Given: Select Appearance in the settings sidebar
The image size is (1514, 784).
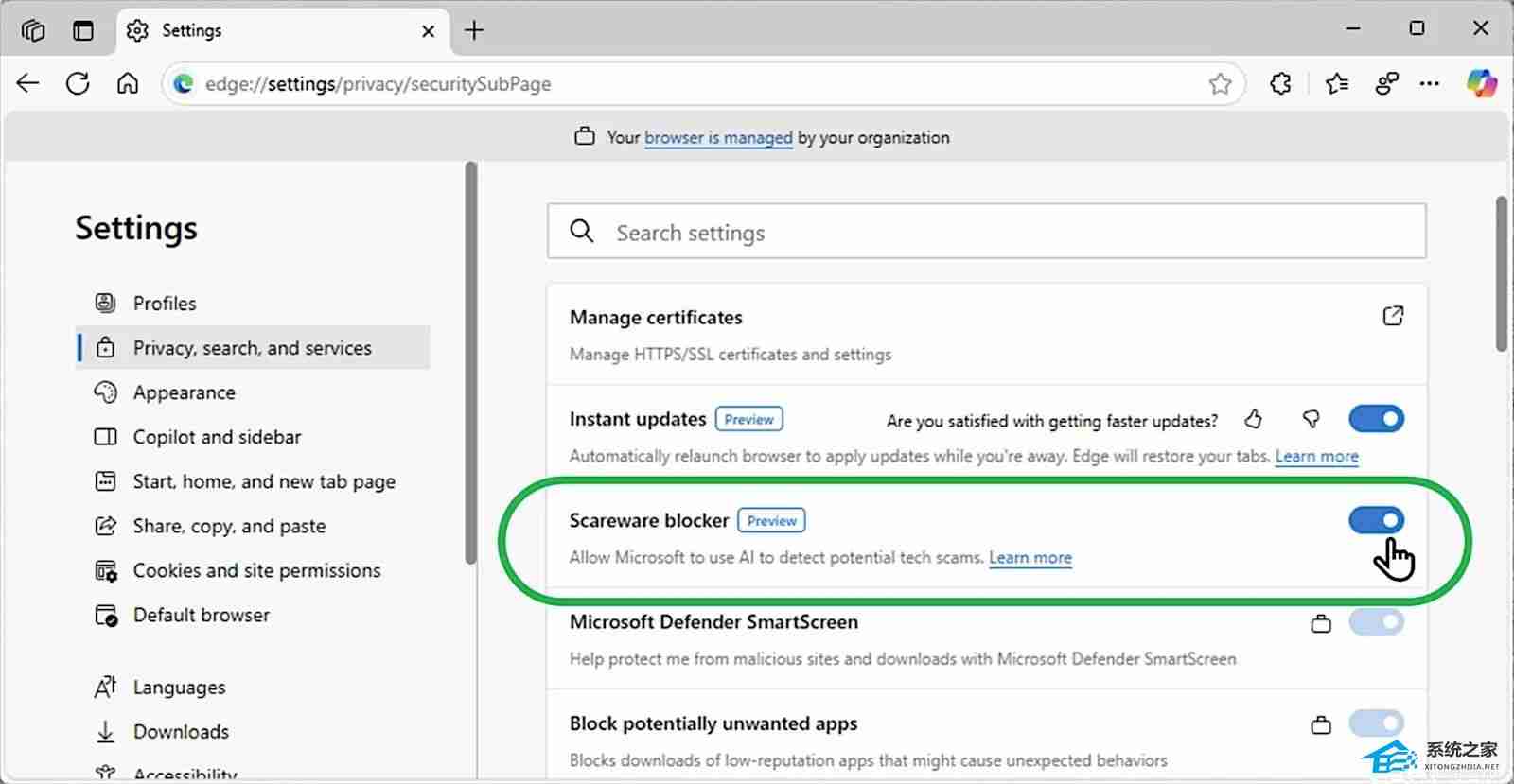Looking at the screenshot, I should tap(184, 392).
